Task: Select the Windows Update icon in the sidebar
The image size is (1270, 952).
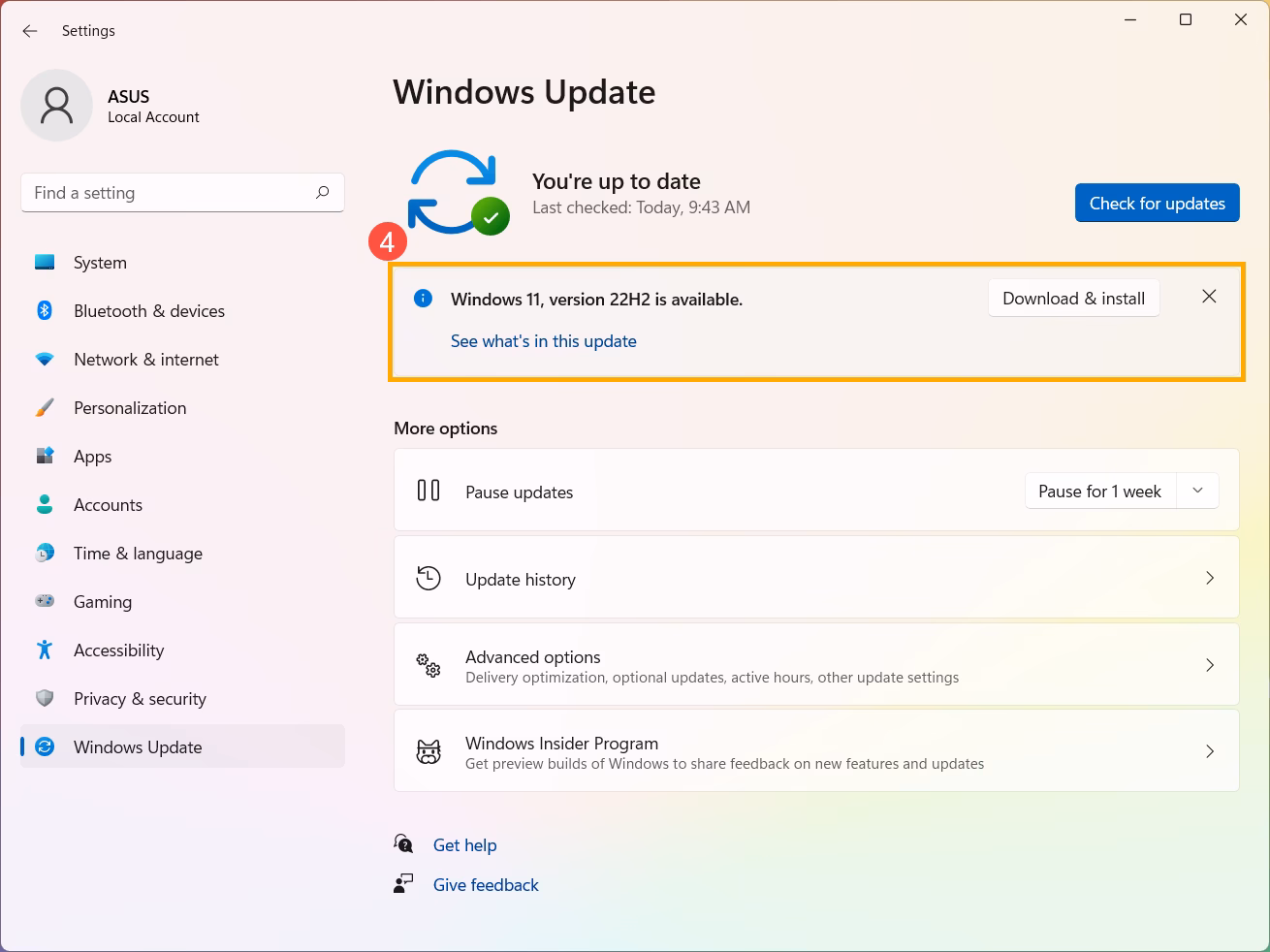Action: (45, 746)
